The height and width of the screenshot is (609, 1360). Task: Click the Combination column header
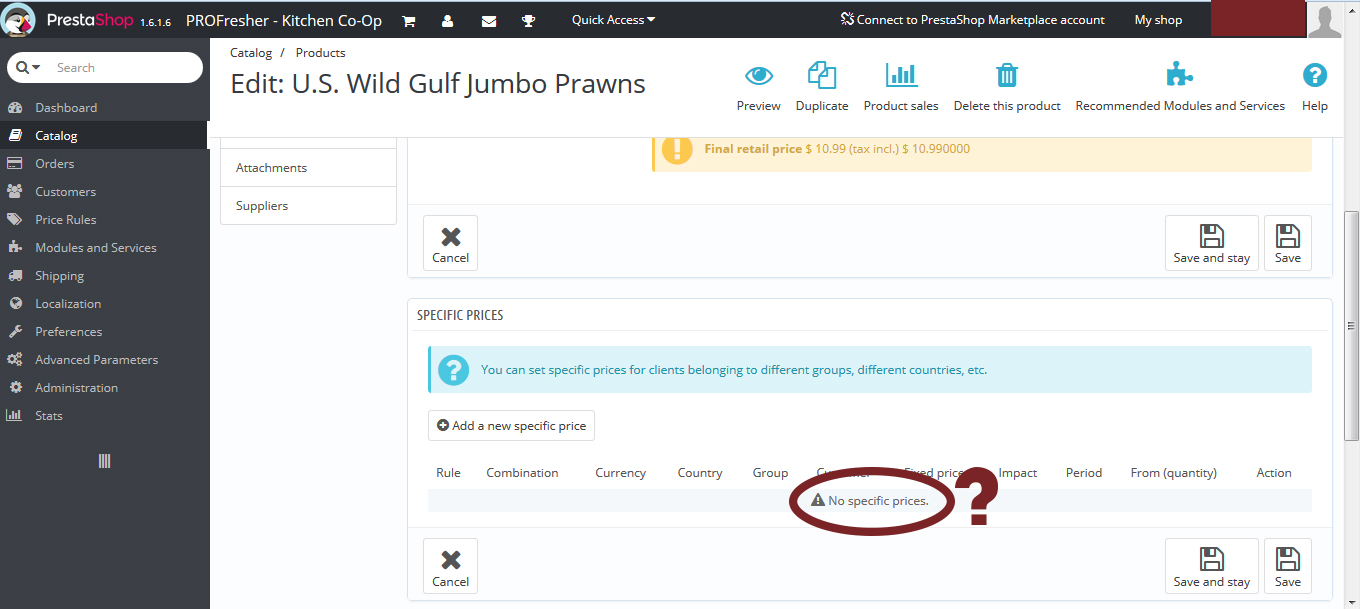coord(522,473)
